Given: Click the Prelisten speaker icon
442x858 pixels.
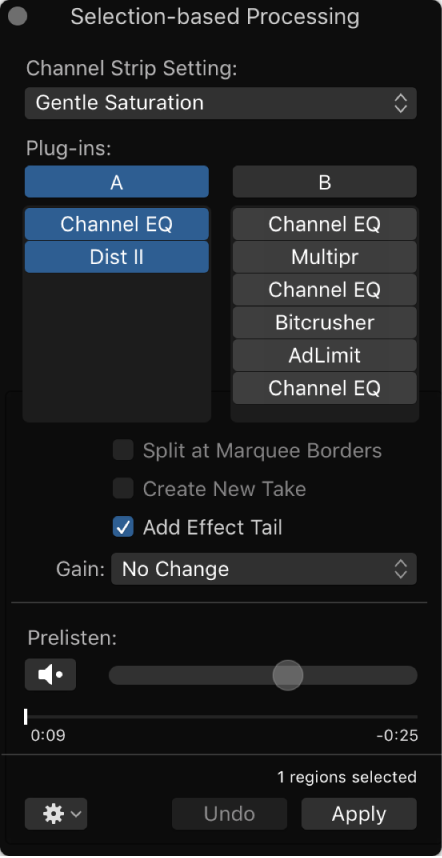Looking at the screenshot, I should [50, 675].
